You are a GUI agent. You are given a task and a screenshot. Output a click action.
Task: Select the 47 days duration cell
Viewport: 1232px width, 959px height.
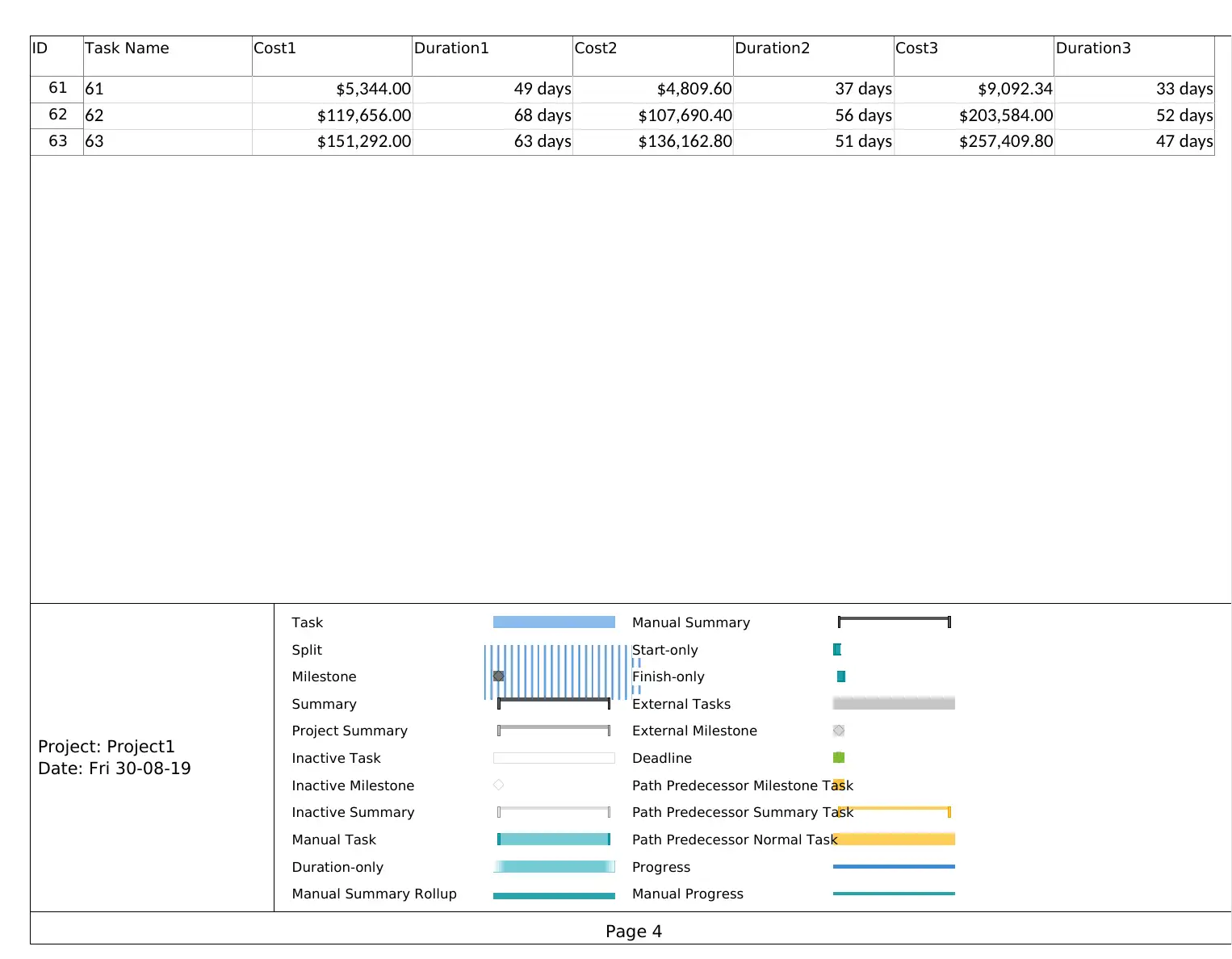[1134, 141]
